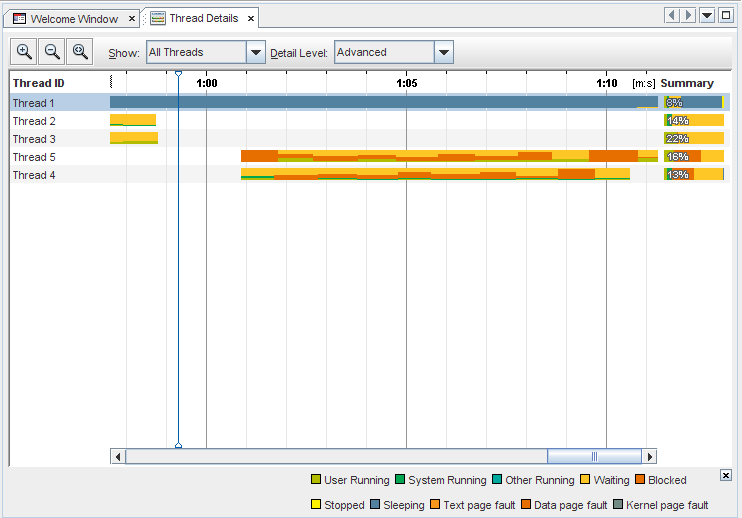Click the Kernel page fault legend swatch

[618, 504]
